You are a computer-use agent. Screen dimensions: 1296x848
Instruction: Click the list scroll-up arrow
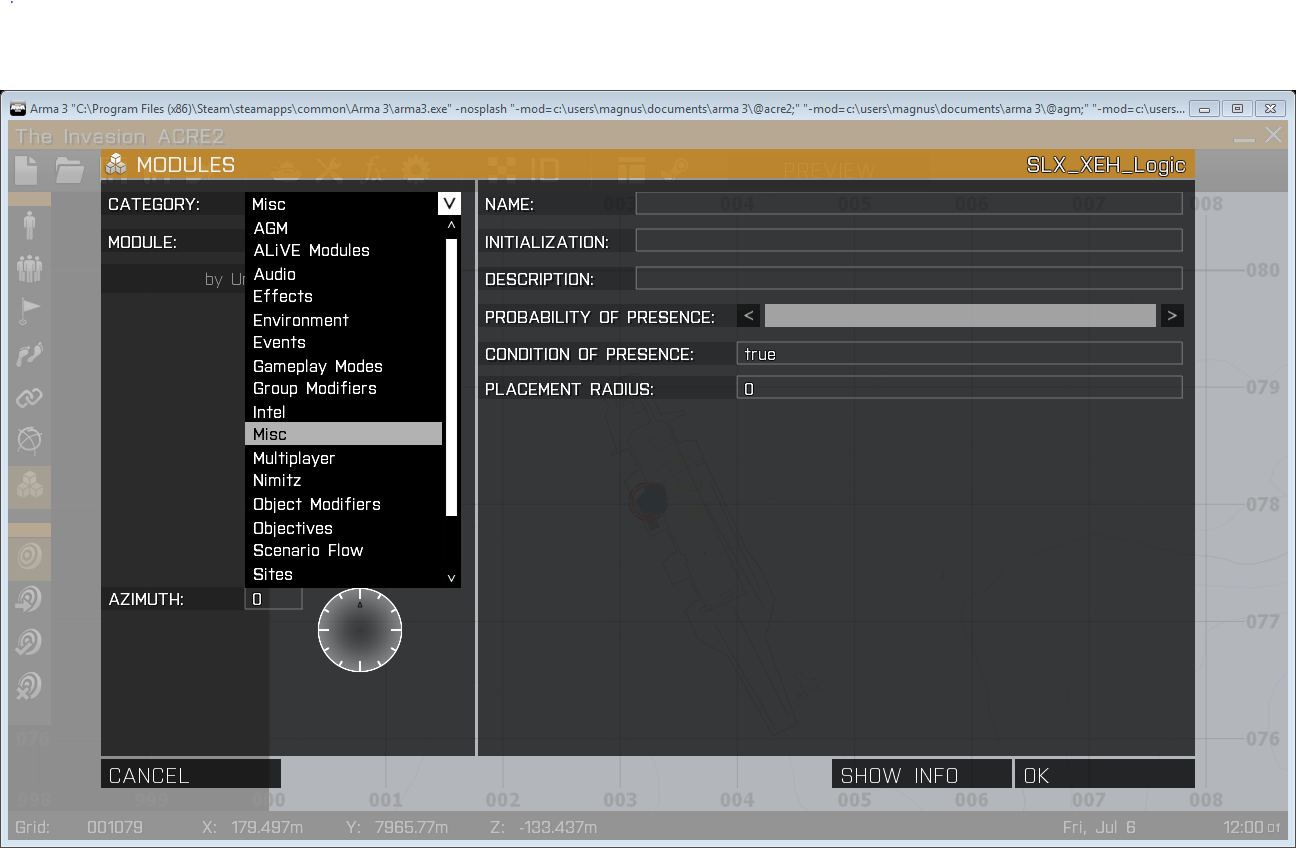pyautogui.click(x=451, y=226)
